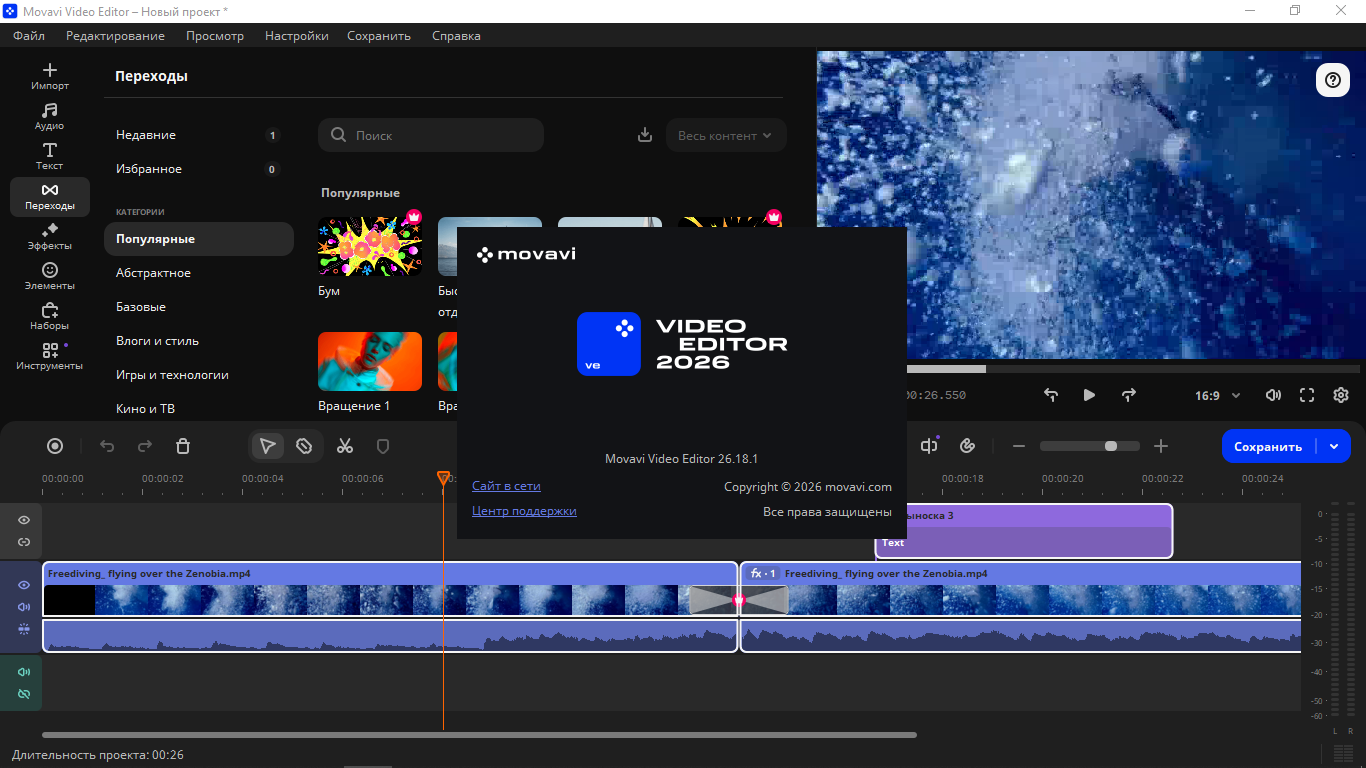Open the Импорт panel
The image size is (1366, 768).
[49, 77]
